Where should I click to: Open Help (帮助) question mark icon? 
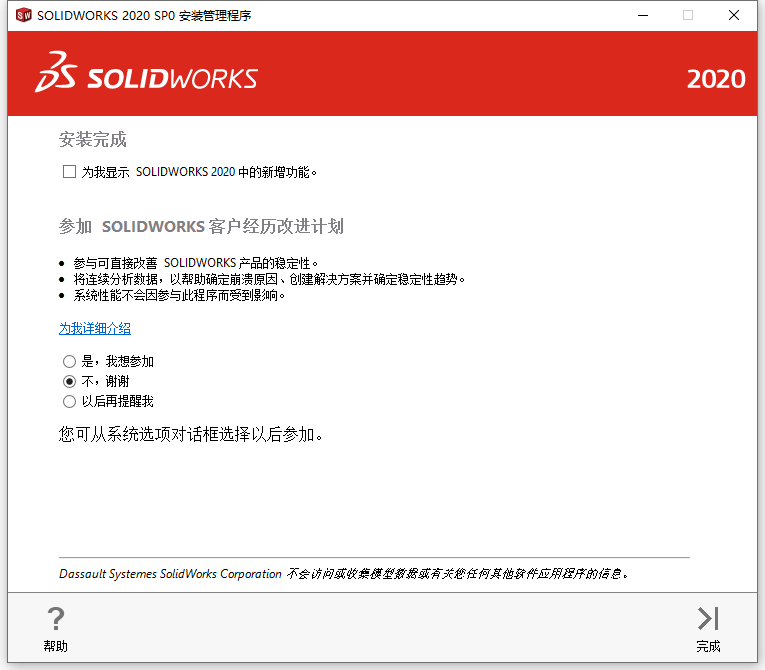pos(56,619)
